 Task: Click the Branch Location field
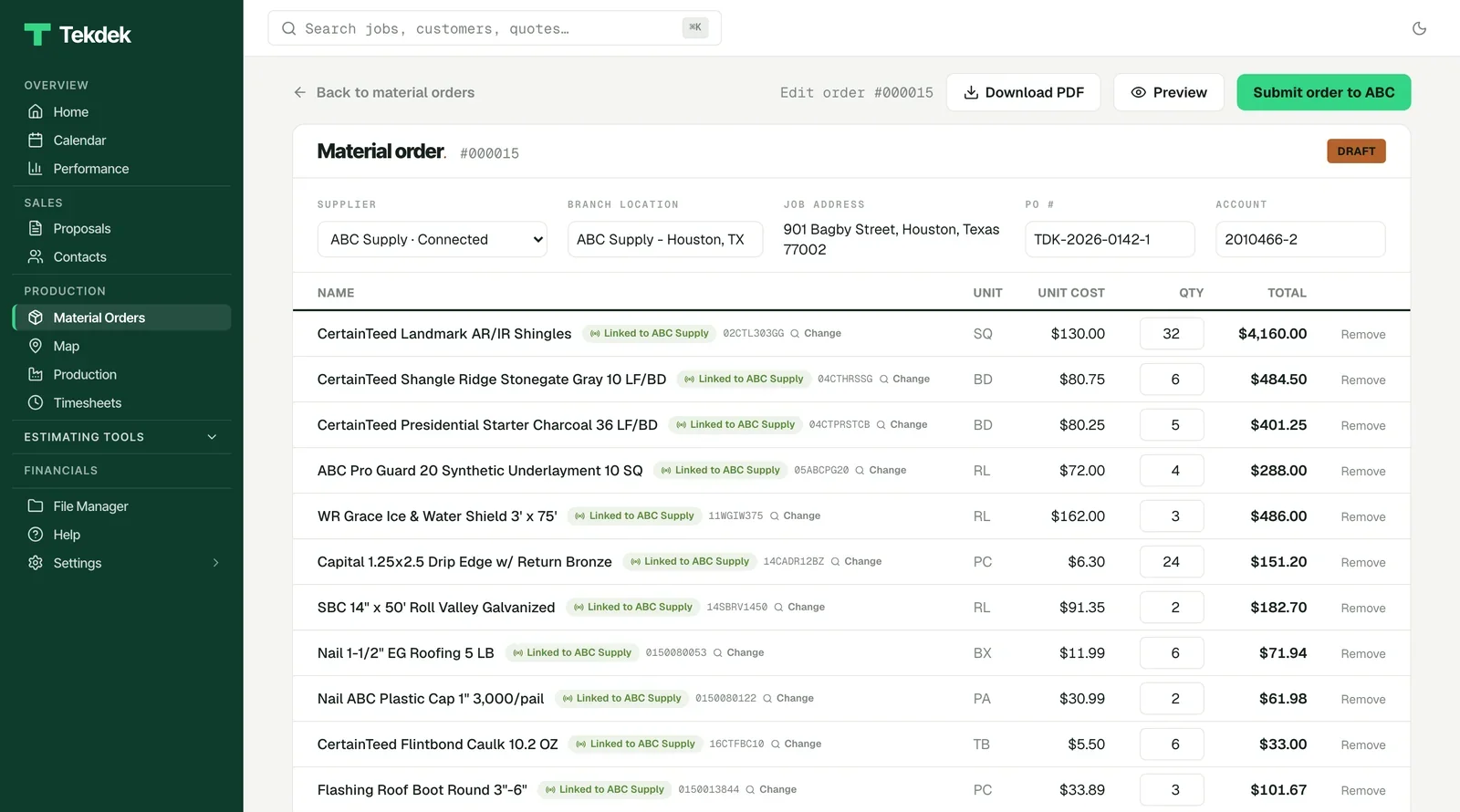pos(665,239)
